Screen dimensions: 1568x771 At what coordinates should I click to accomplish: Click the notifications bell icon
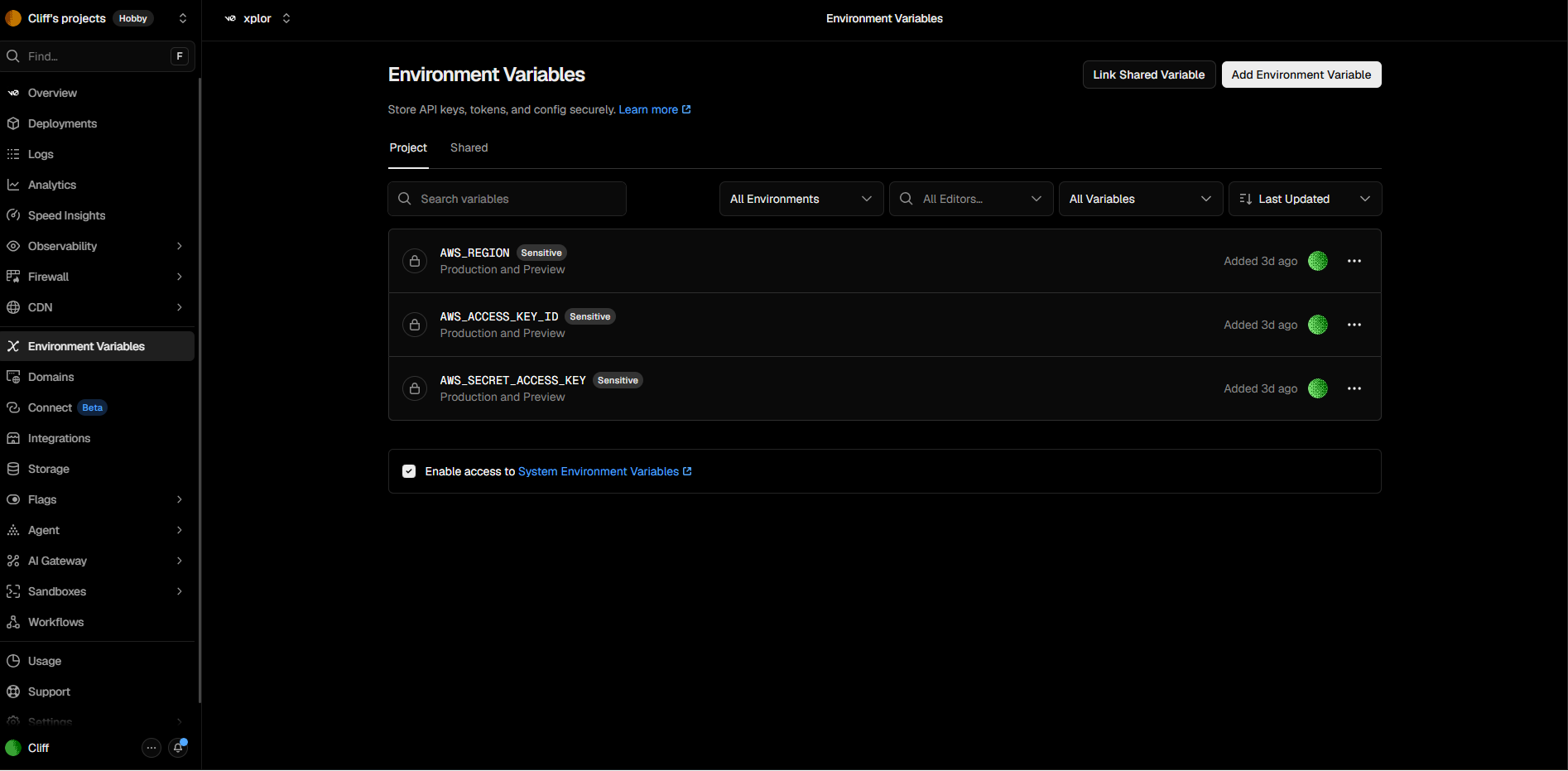pos(178,748)
